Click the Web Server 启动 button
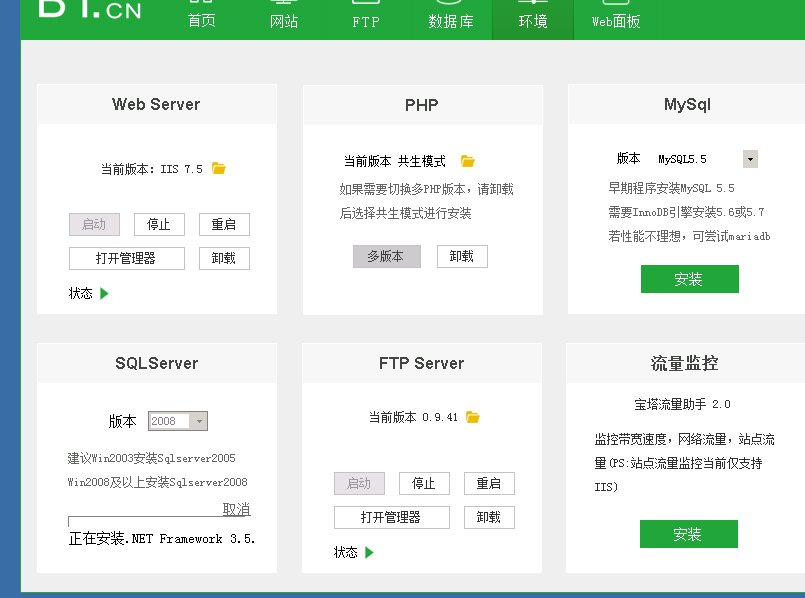 click(94, 224)
